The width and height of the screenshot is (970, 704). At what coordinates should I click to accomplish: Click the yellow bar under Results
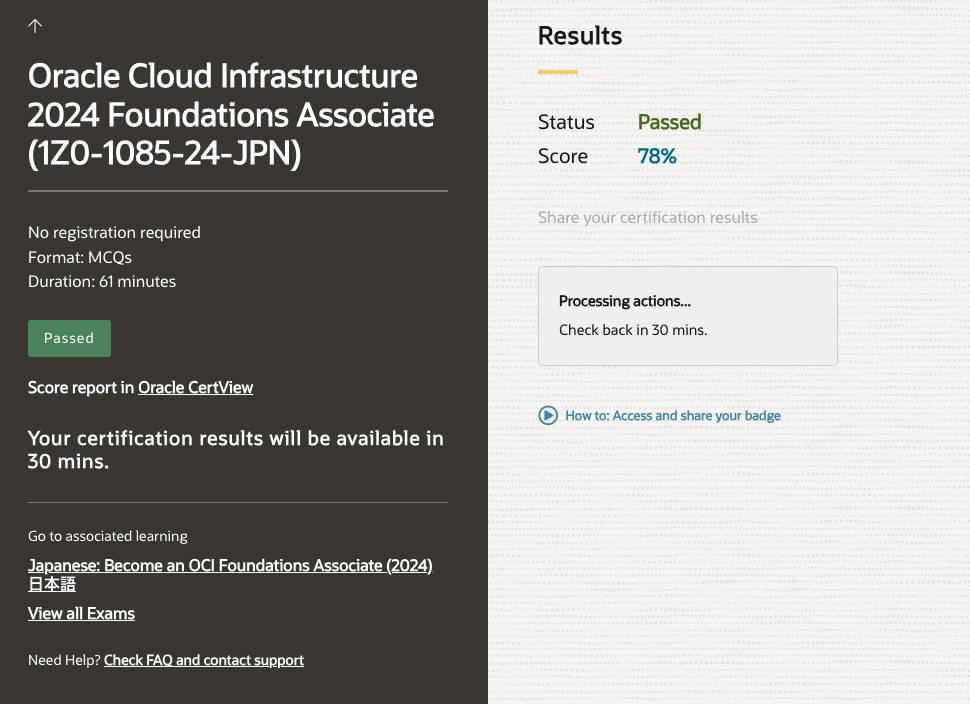pyautogui.click(x=558, y=72)
